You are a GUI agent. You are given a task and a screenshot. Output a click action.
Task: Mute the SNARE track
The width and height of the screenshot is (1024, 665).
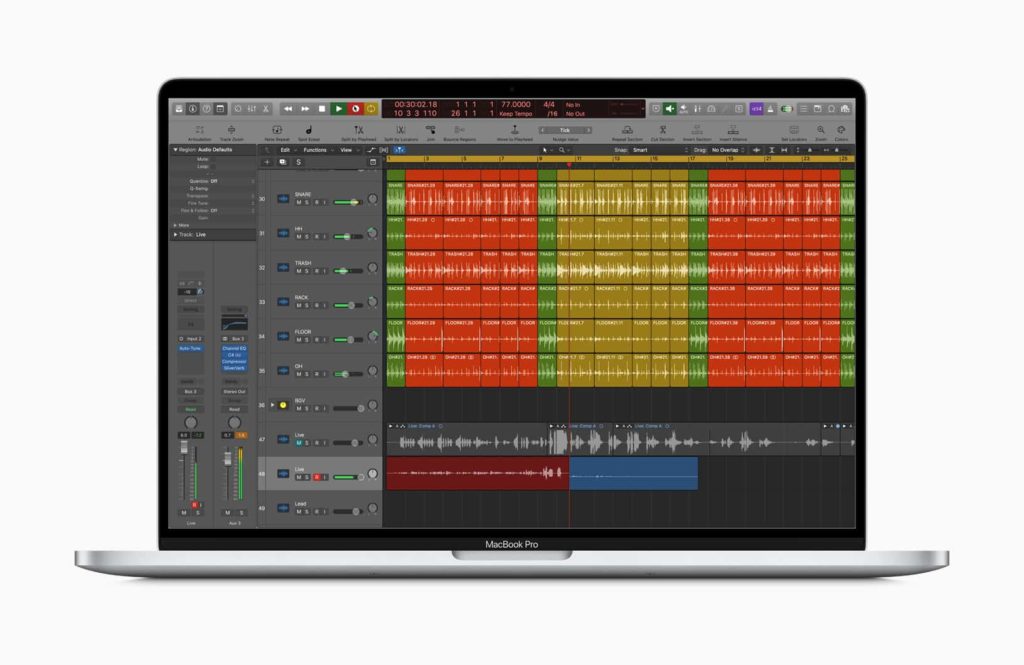click(301, 202)
